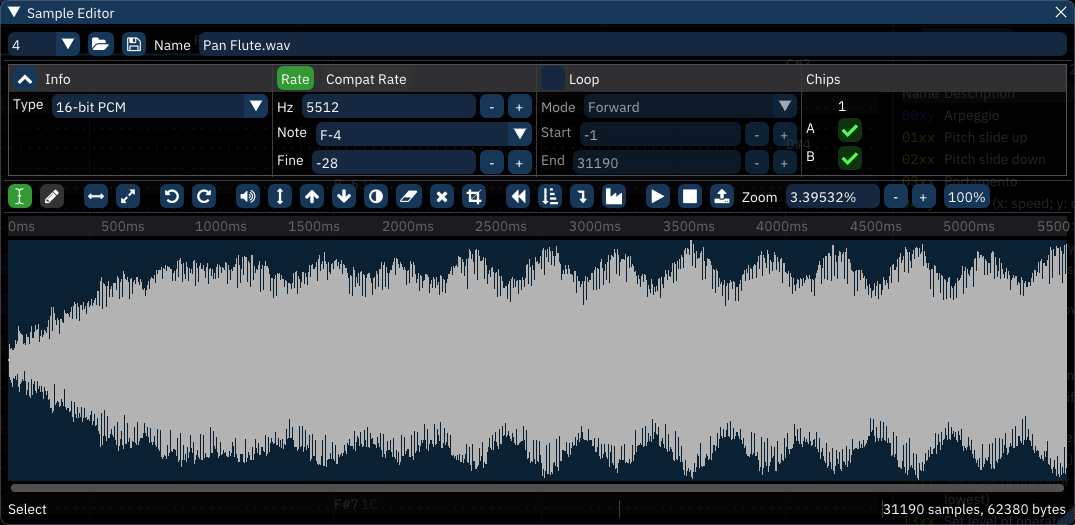Apply silence with the eraser icon
The image size is (1075, 525).
click(x=408, y=197)
